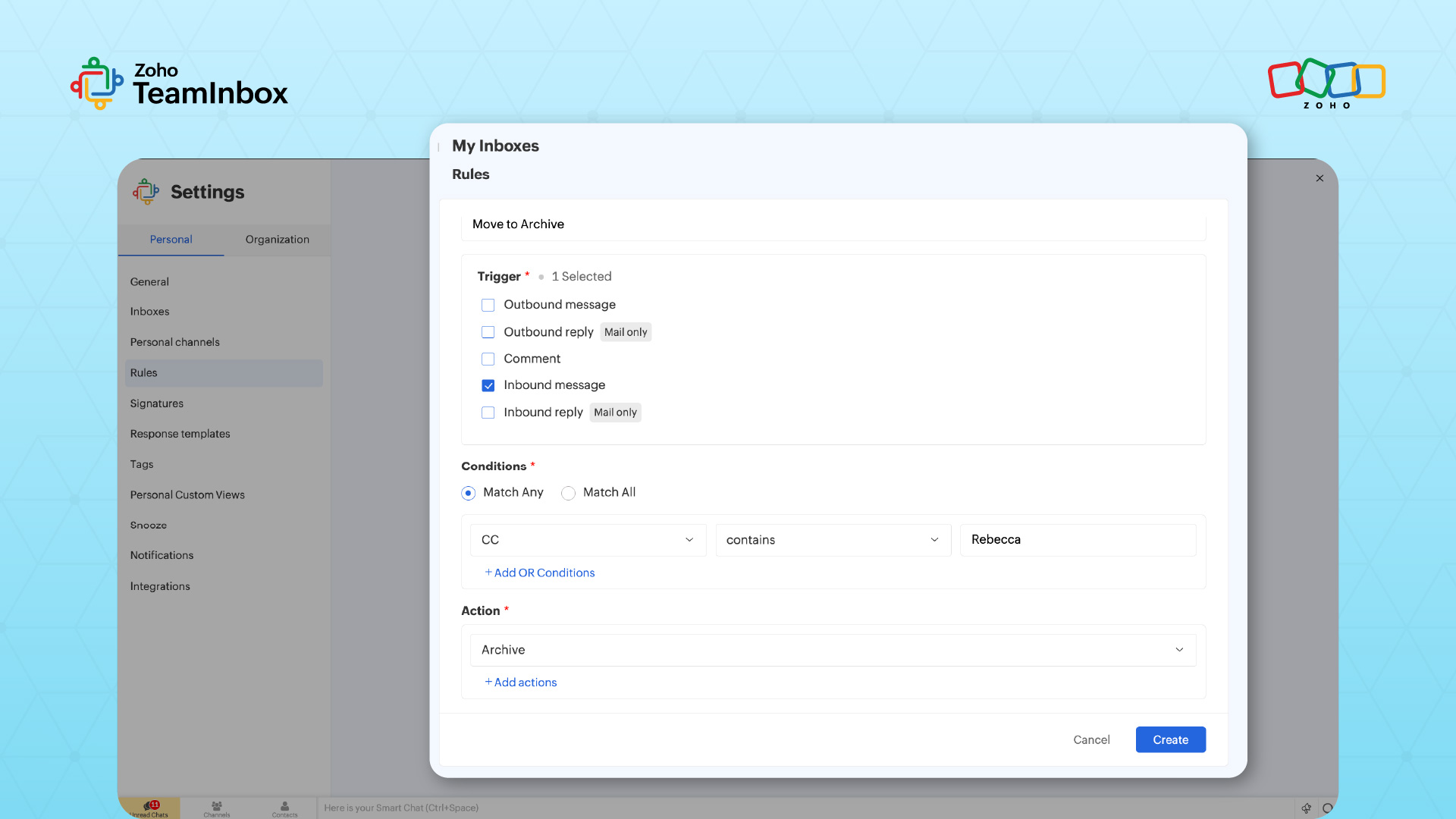
Task: Expand the CC condition field dropdown
Action: coord(588,540)
